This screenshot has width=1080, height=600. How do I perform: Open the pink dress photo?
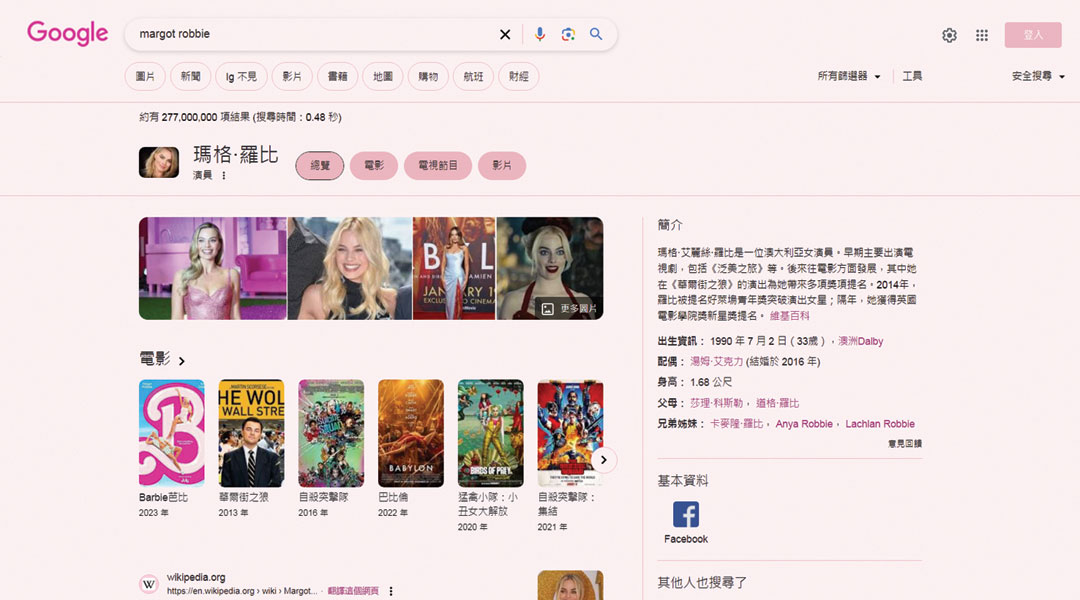click(213, 269)
